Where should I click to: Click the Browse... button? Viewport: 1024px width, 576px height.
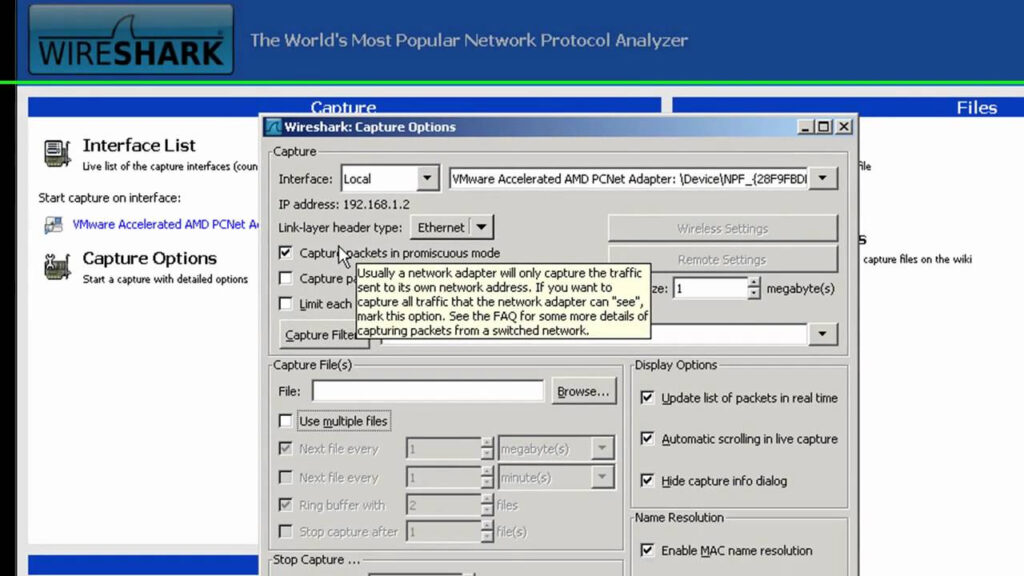click(x=583, y=391)
